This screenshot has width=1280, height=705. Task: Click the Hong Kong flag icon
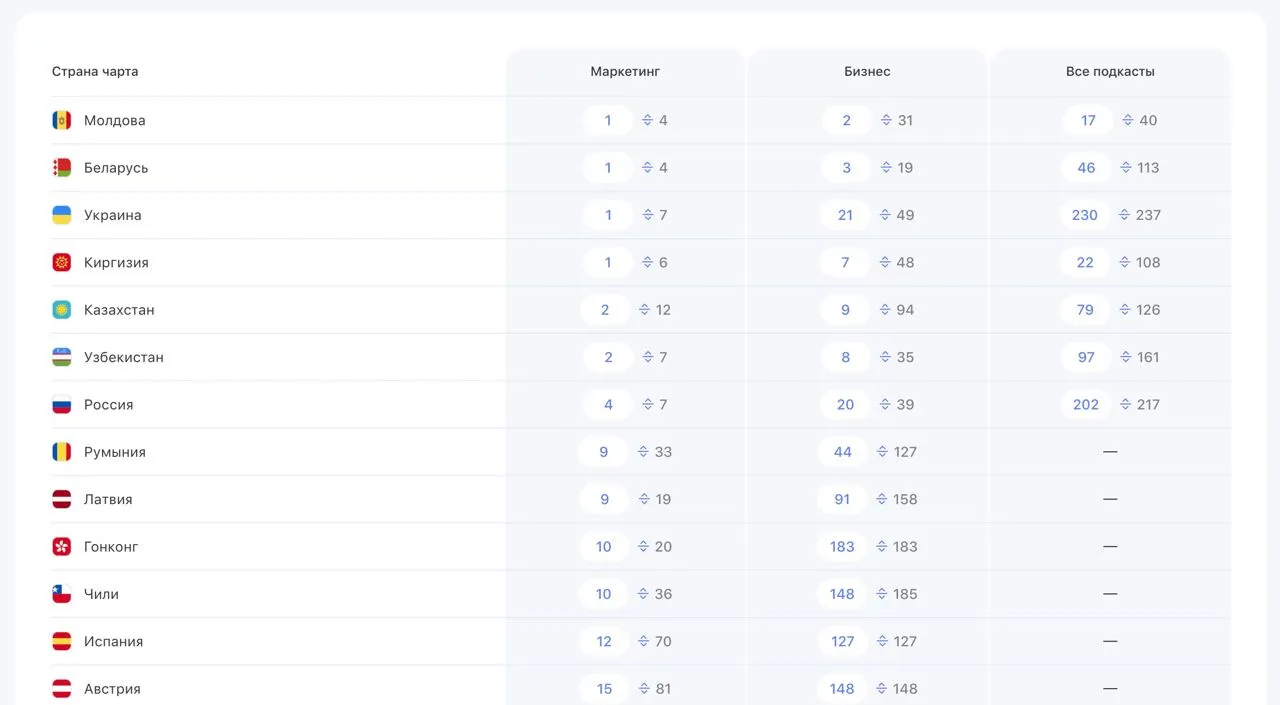[62, 547]
